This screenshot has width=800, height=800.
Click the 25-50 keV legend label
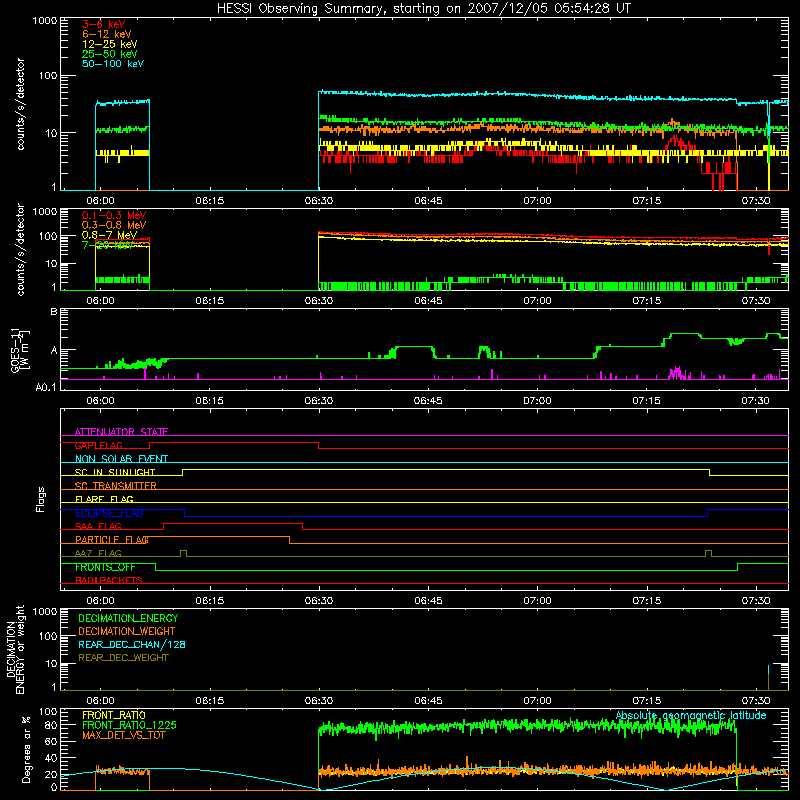coord(109,54)
